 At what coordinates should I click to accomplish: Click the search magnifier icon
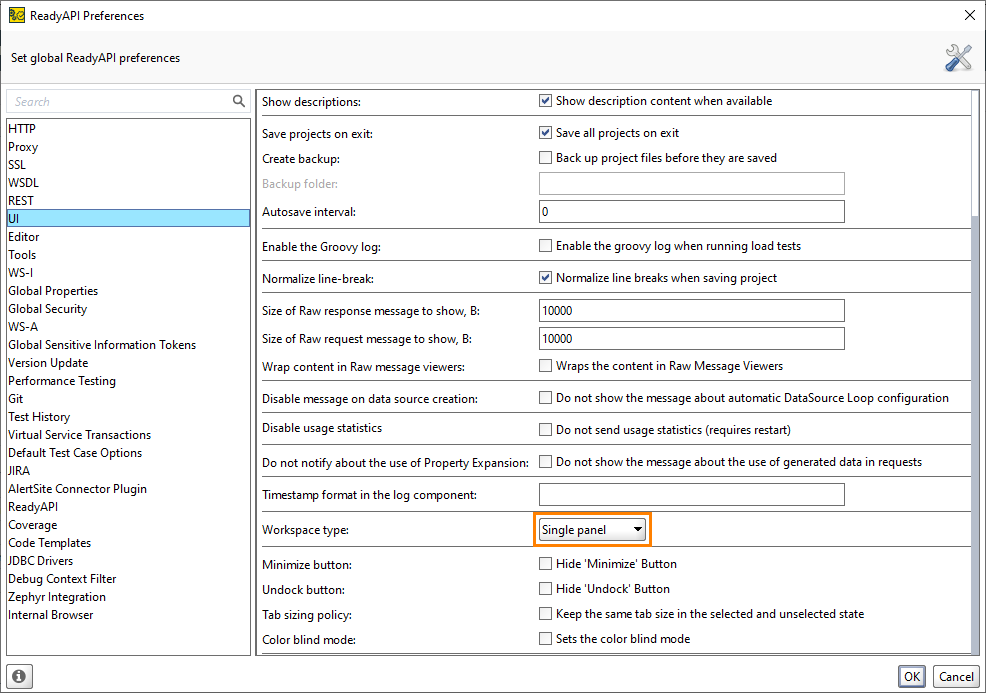pos(238,101)
